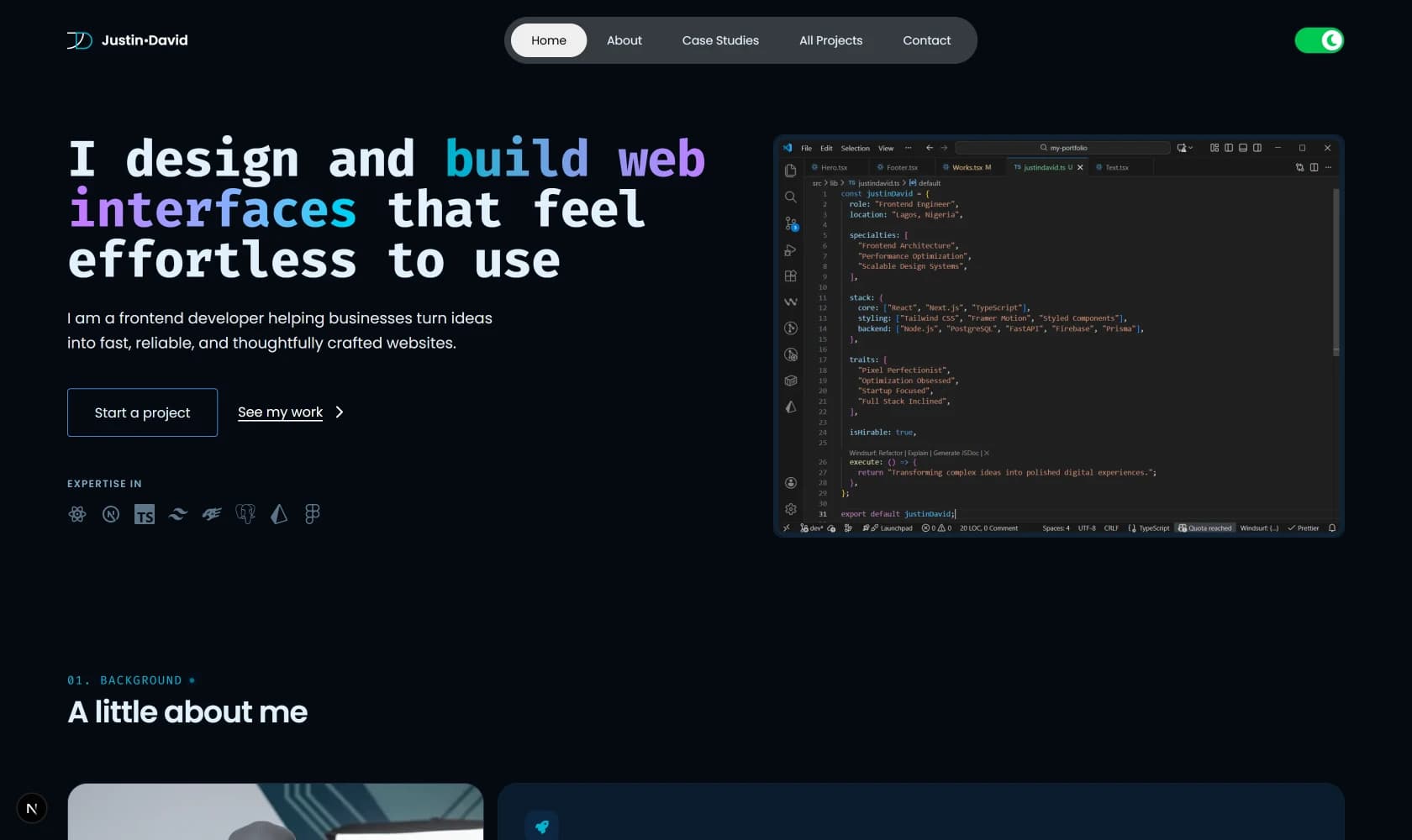Click the my-portfolio search box in the VS Code image
The image size is (1412, 840).
pyautogui.click(x=1063, y=148)
